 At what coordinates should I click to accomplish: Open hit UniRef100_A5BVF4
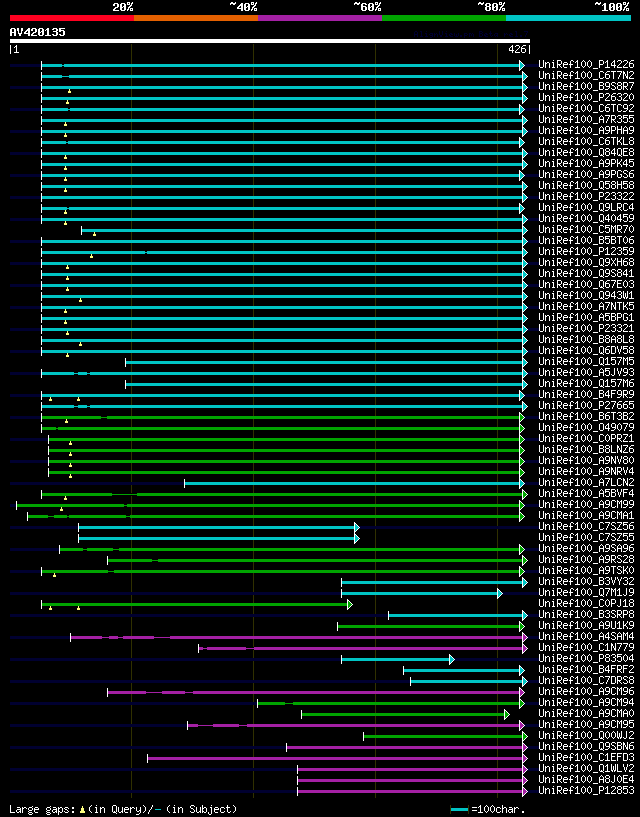point(586,493)
